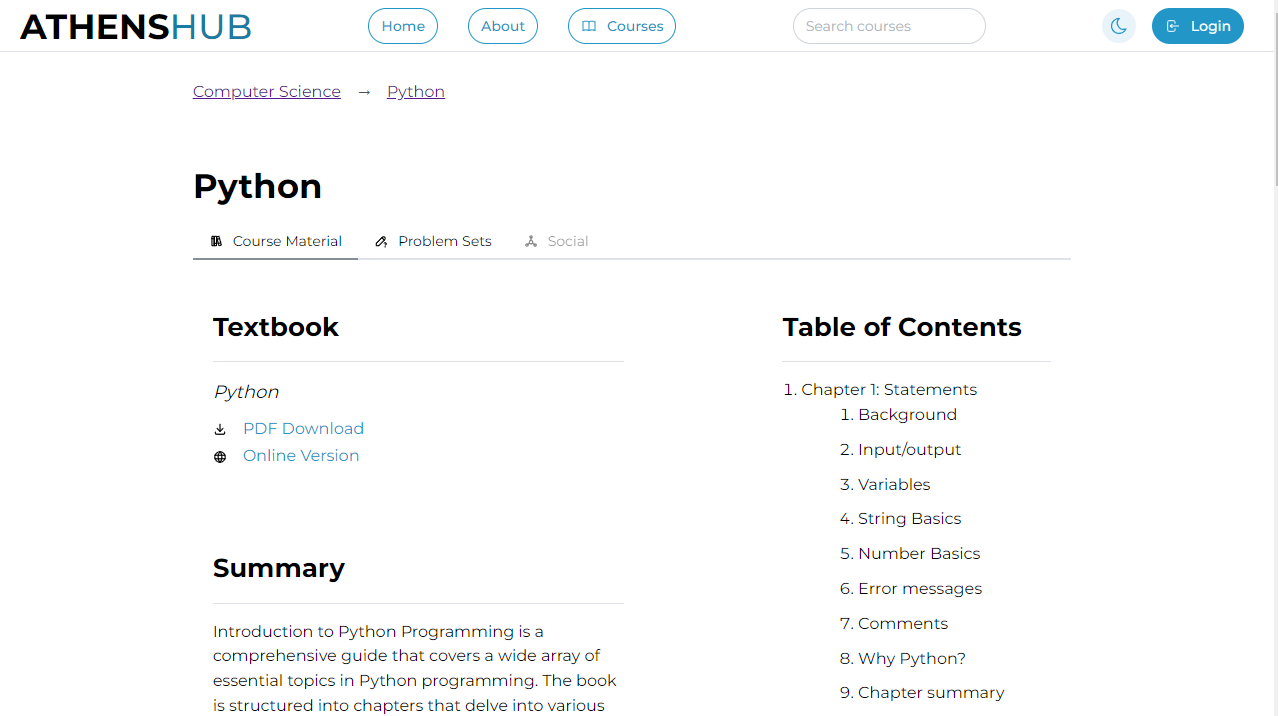Image resolution: width=1278 pixels, height=716 pixels.
Task: Click the globe icon beside Online Version
Action: tap(220, 457)
